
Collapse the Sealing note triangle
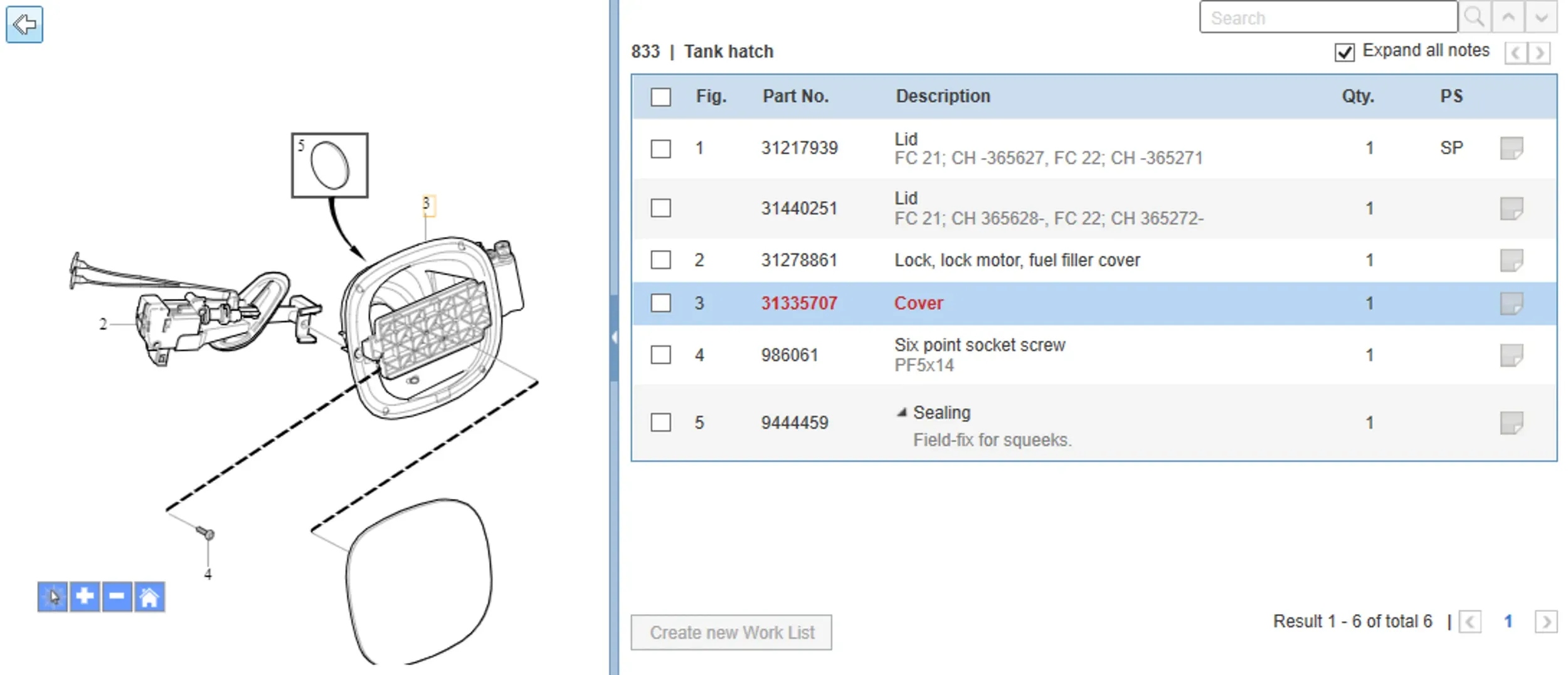coord(902,412)
